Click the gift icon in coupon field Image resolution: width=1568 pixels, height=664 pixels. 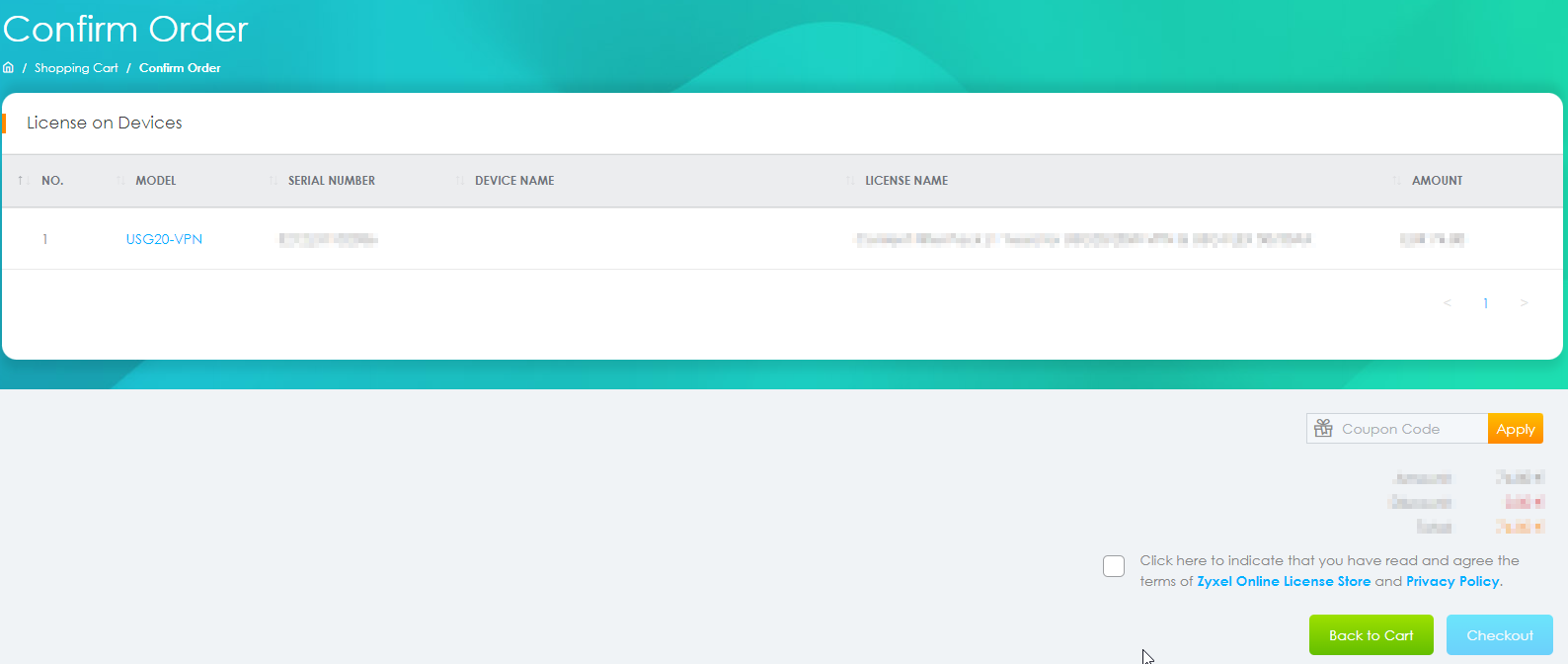click(x=1324, y=429)
